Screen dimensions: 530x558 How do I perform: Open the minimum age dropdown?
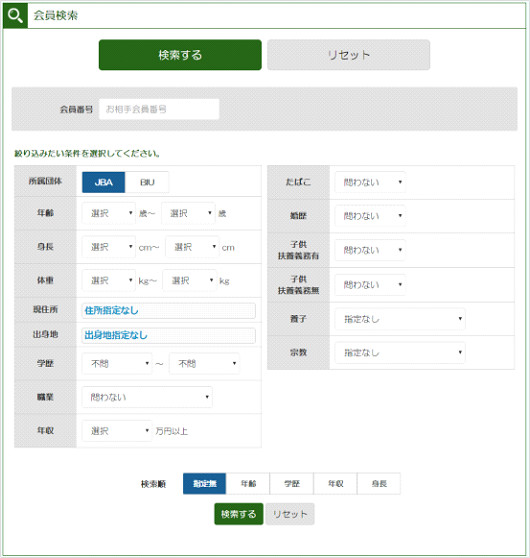[x=109, y=213]
